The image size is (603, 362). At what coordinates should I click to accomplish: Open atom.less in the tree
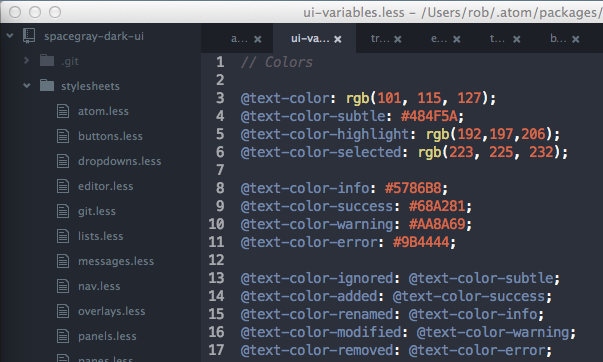tap(103, 111)
